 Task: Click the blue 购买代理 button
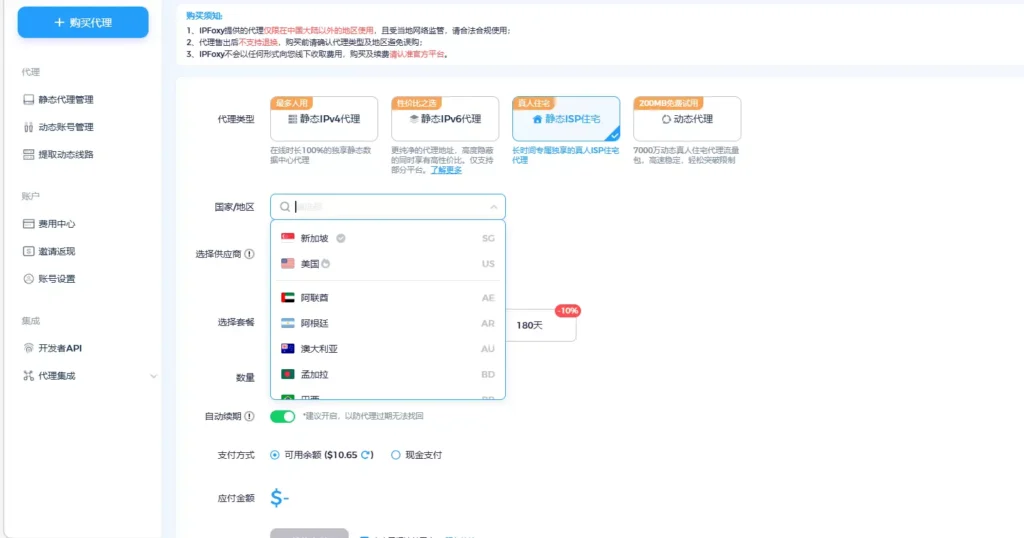83,22
